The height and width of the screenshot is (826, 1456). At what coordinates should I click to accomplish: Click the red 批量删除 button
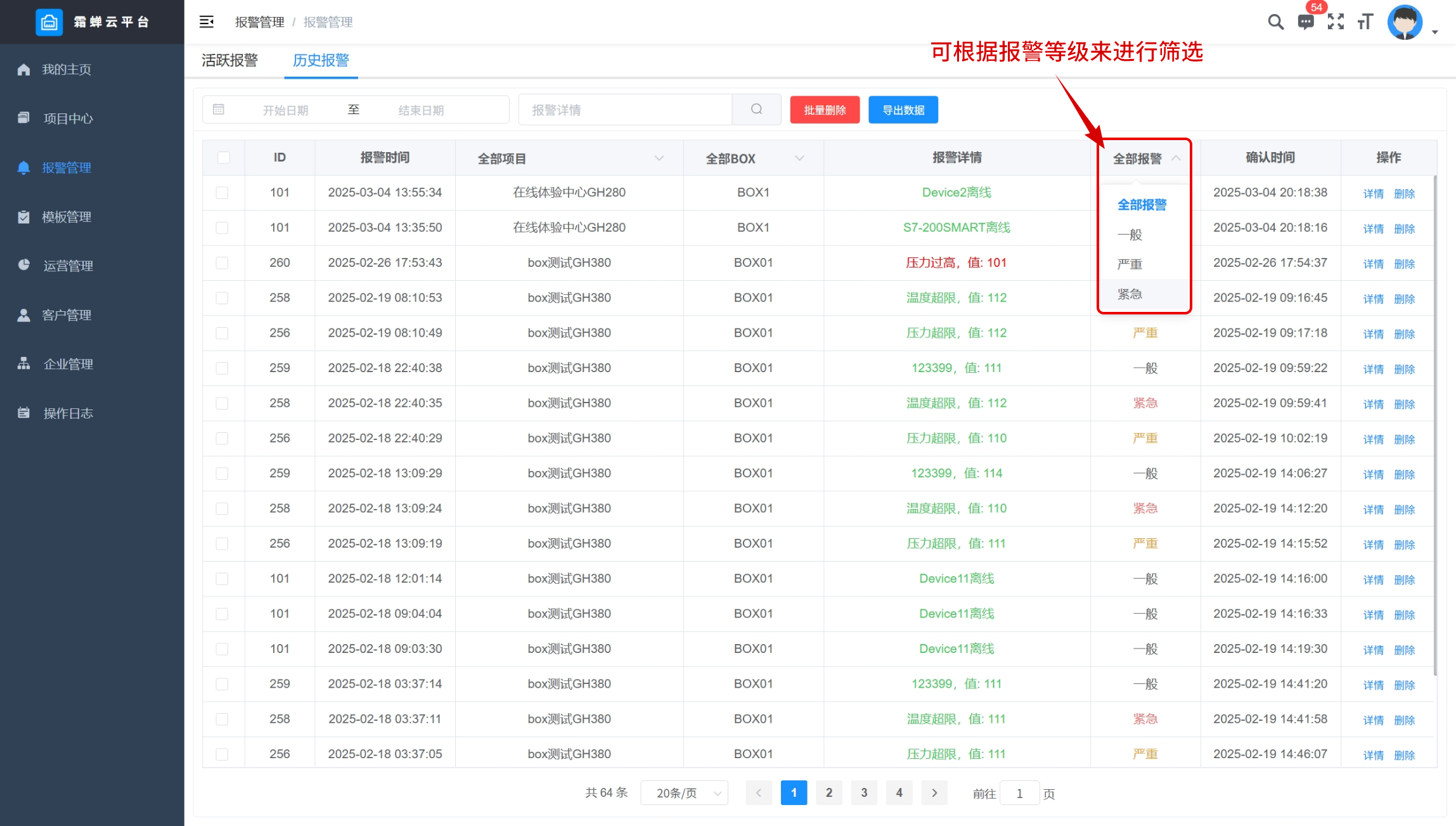(825, 110)
